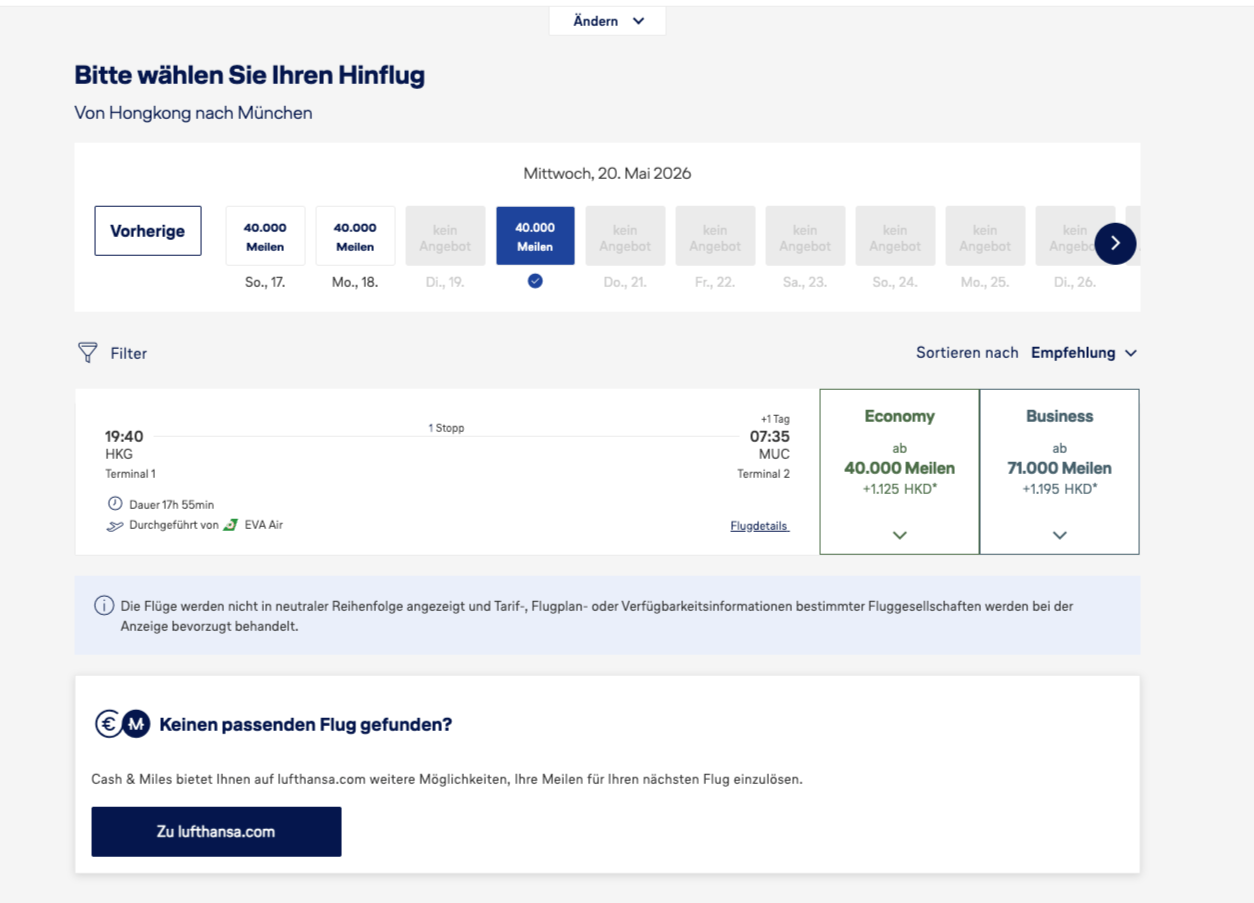
Task: Select the highlighted 40.000 Meilen date tile
Action: click(x=535, y=236)
